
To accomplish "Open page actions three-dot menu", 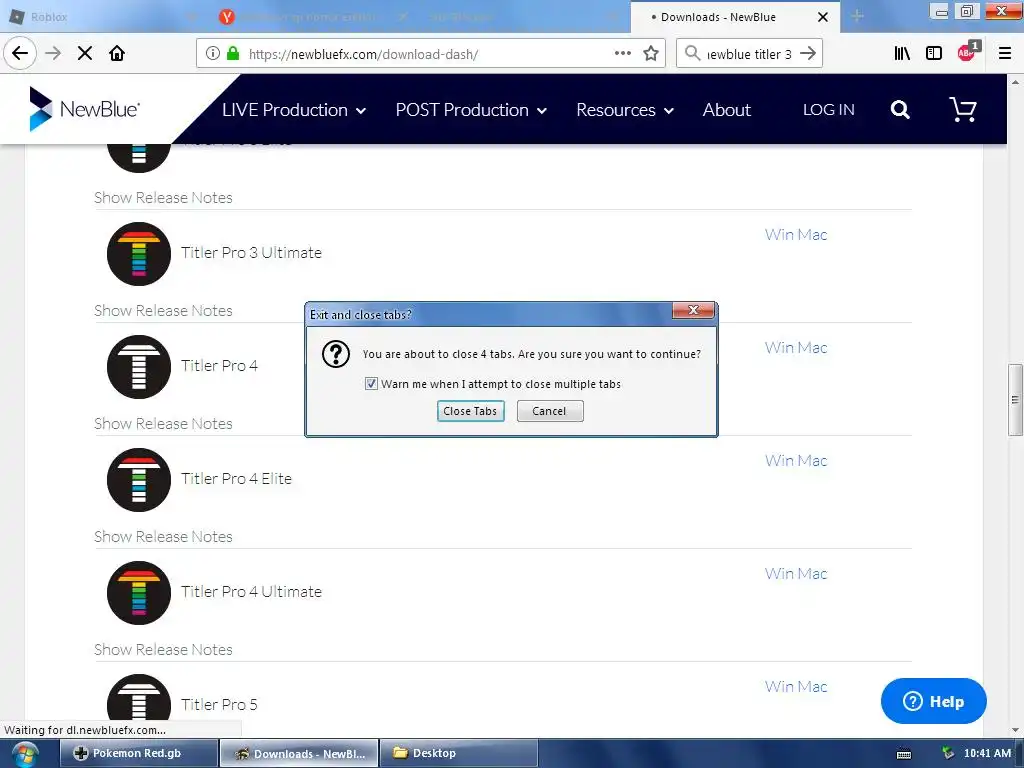I will pyautogui.click(x=622, y=54).
